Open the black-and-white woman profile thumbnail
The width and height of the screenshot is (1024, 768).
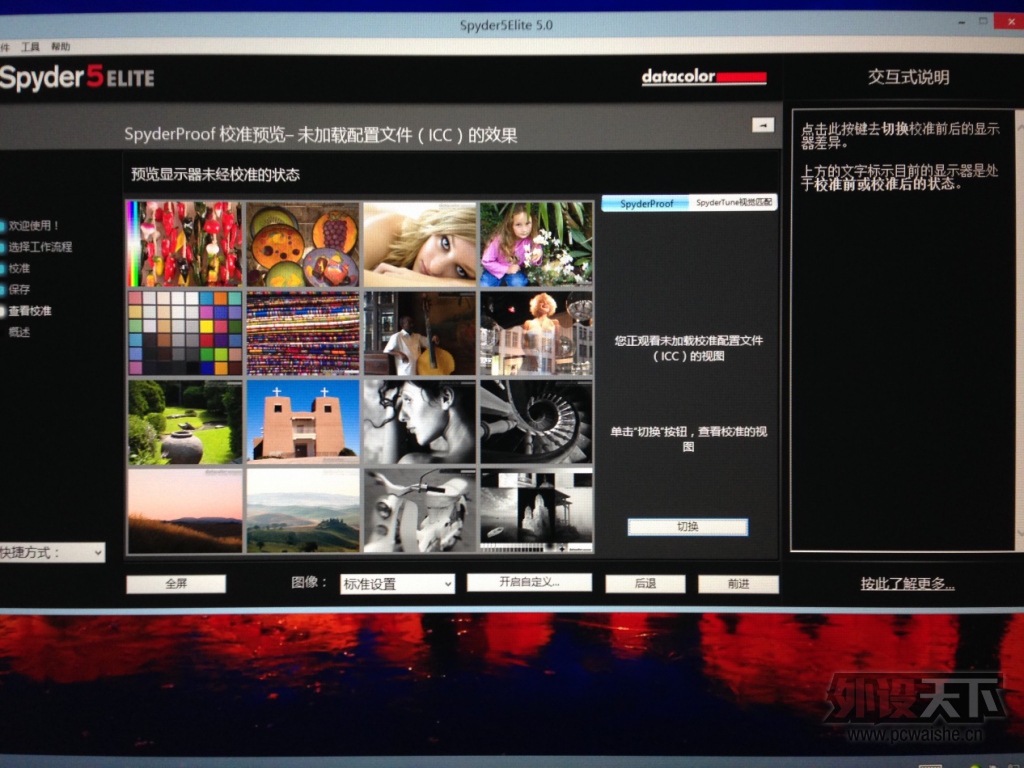pos(420,422)
